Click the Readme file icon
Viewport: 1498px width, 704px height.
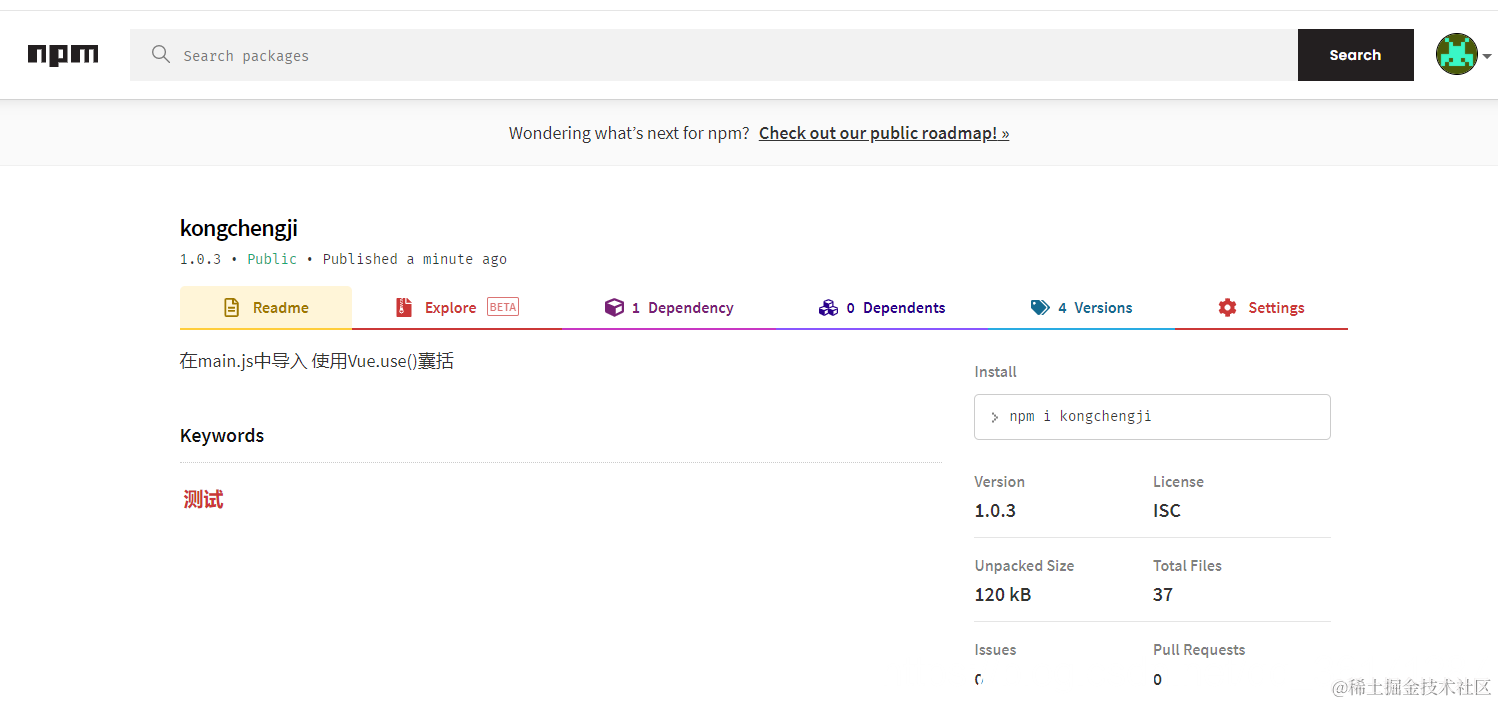pos(231,308)
